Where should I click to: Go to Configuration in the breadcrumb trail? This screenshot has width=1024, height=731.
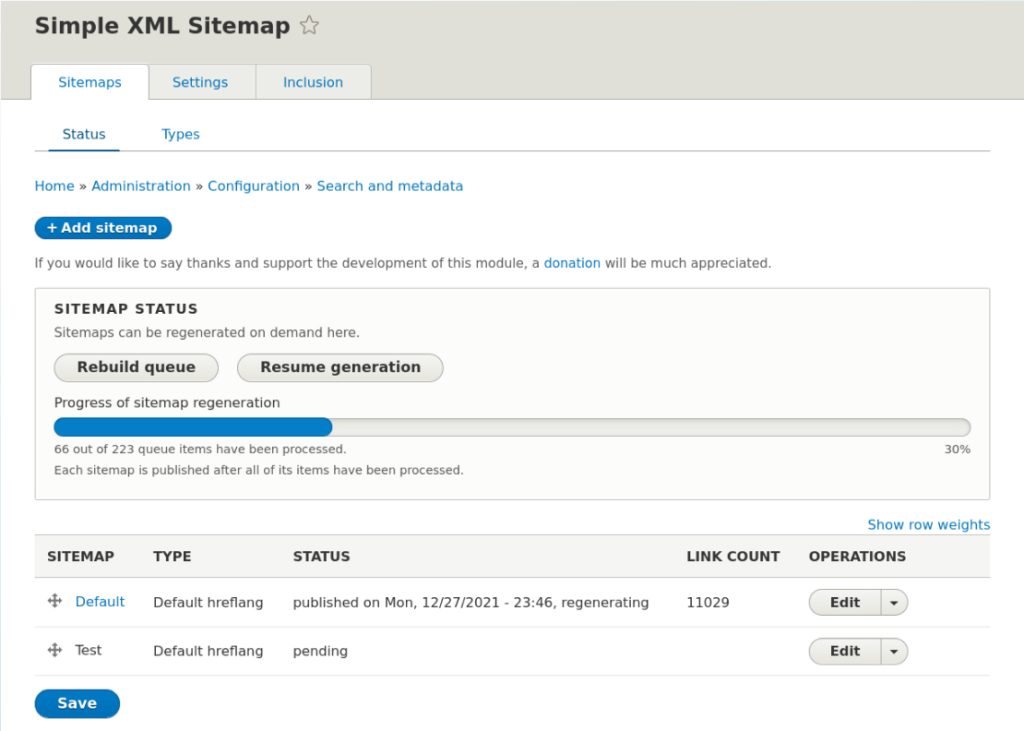(x=253, y=186)
